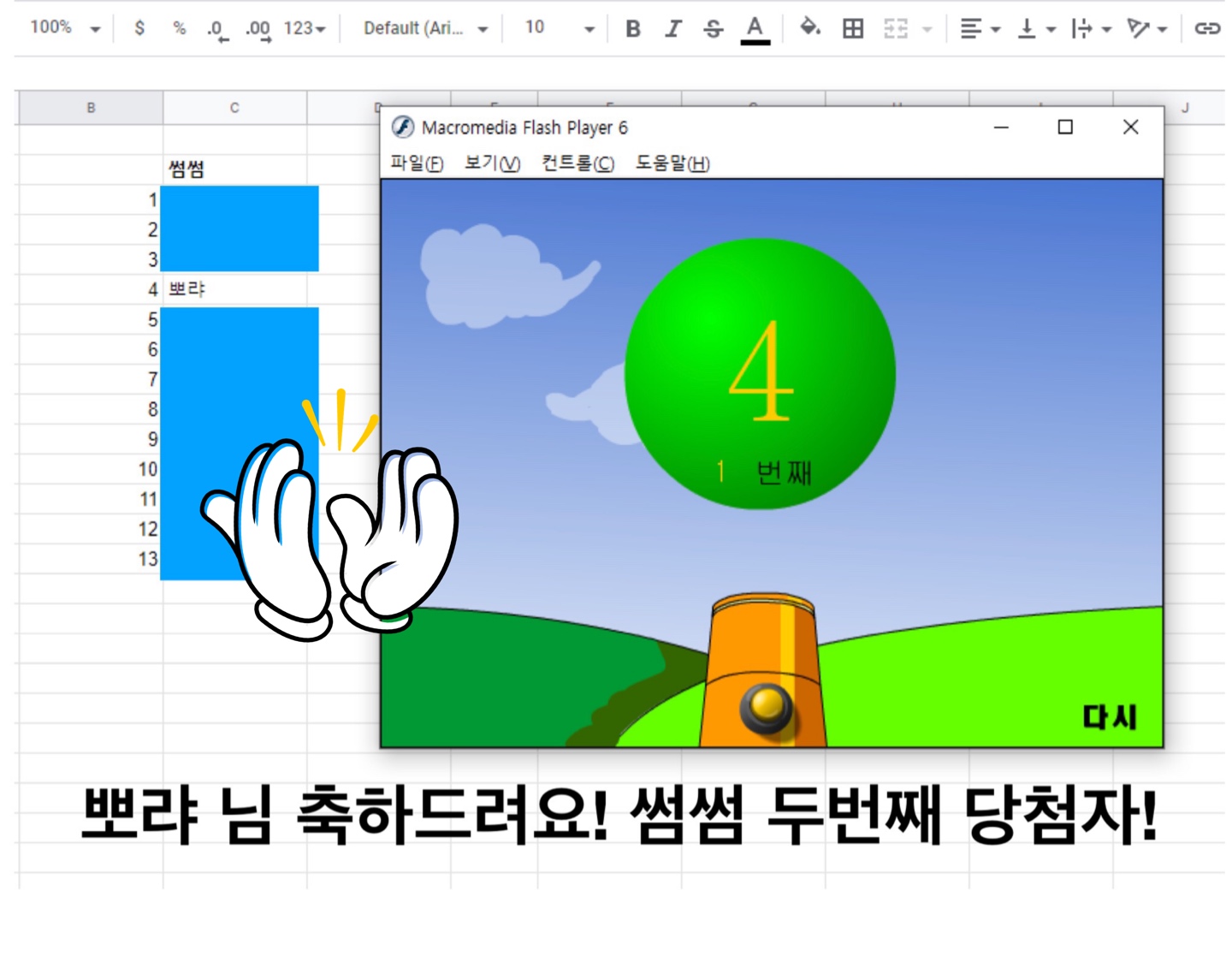
Task: Open 파일(F) menu in Flash Player
Action: coord(417,163)
